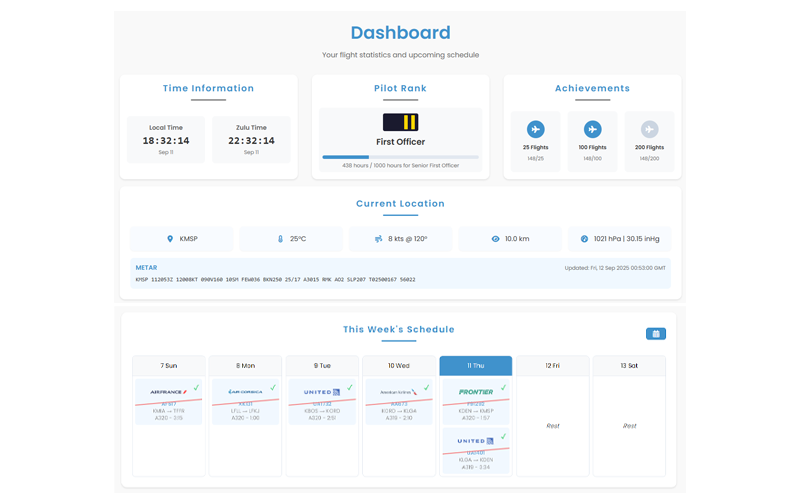Click green checkmark on Air Corsica flight
Screen dimensions: 800x500
[273, 387]
